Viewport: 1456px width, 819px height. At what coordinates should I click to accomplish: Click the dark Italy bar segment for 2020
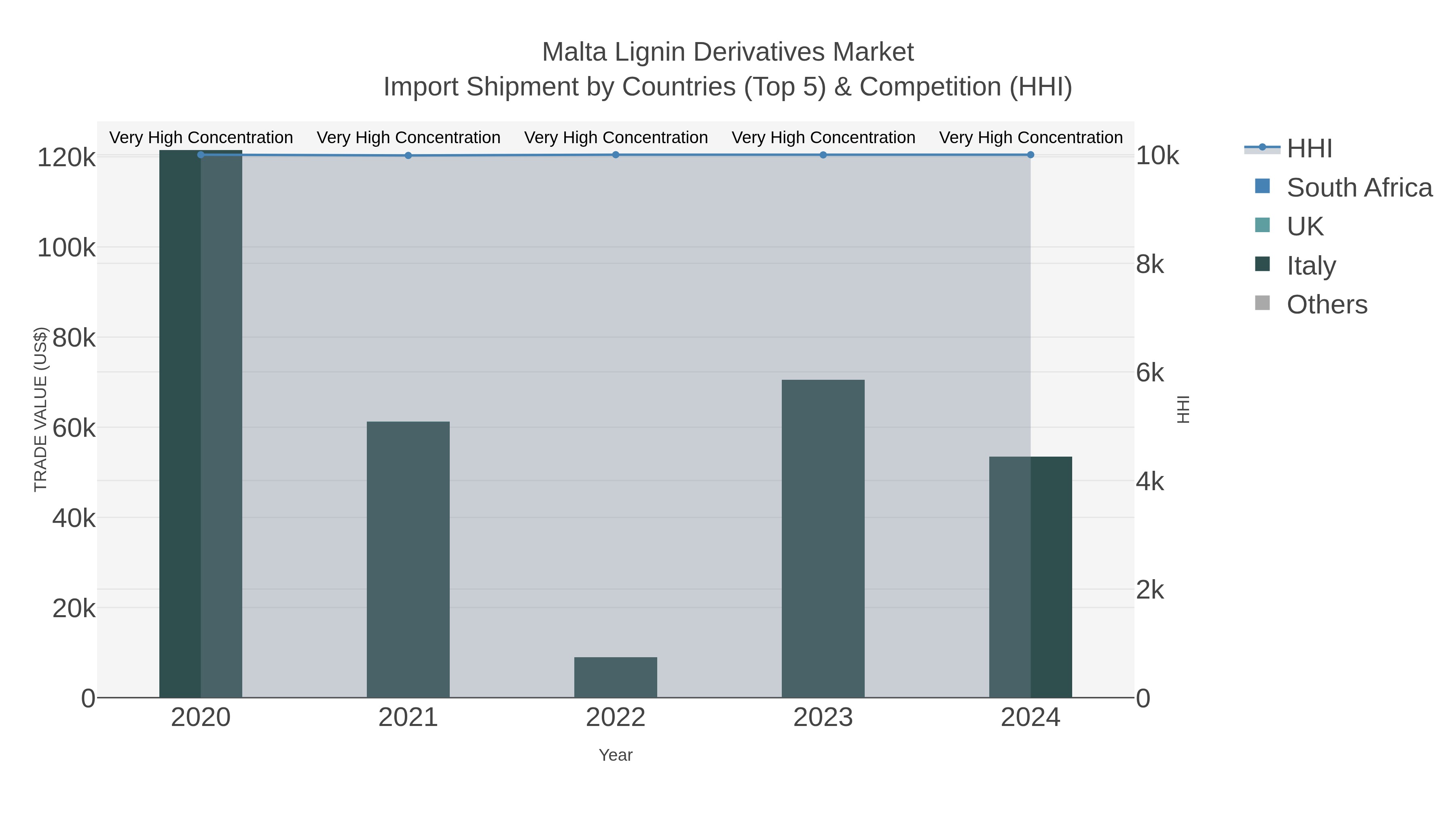point(180,424)
